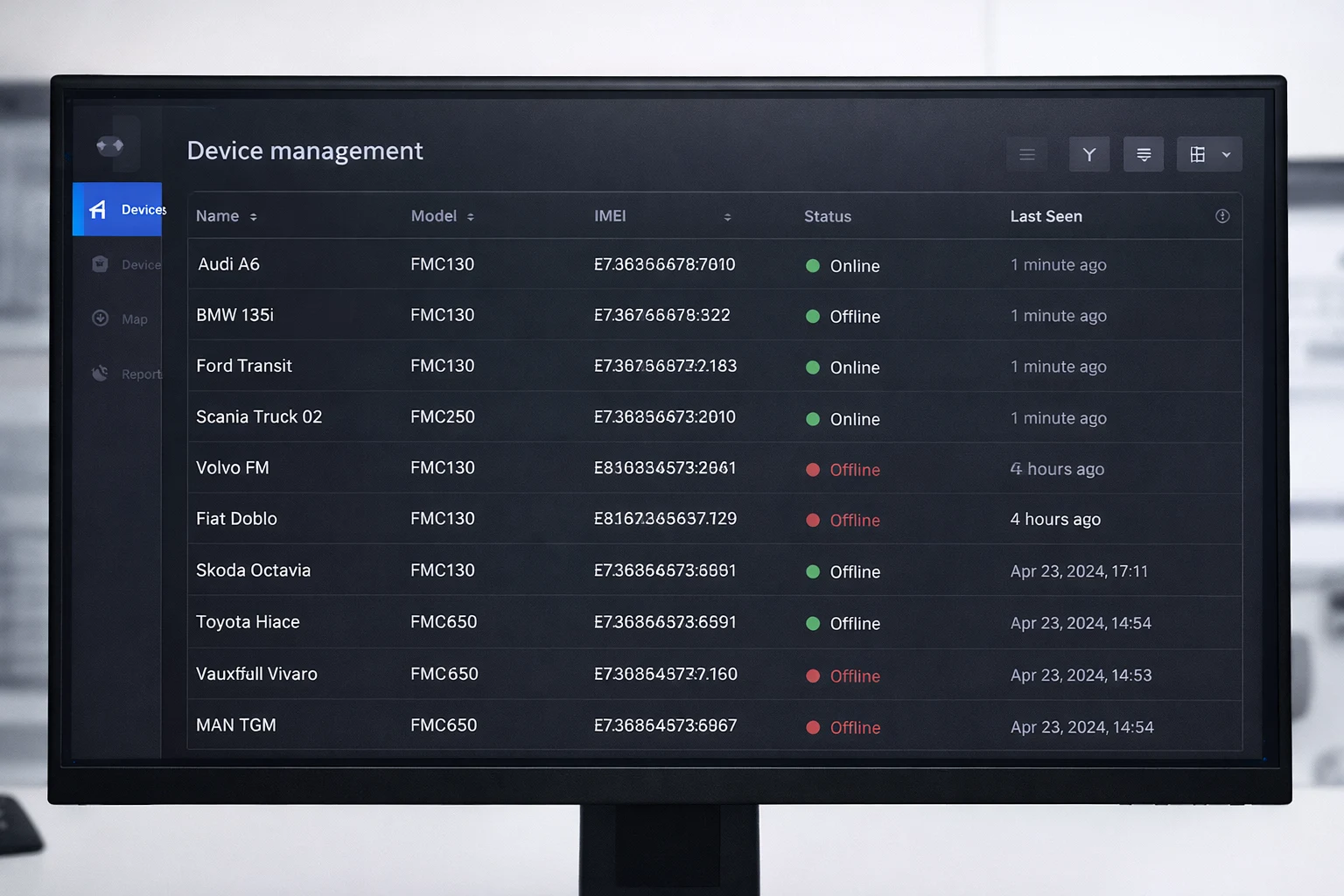This screenshot has width=1344, height=896.
Task: Toggle sort arrows on IMEI column
Action: [727, 217]
